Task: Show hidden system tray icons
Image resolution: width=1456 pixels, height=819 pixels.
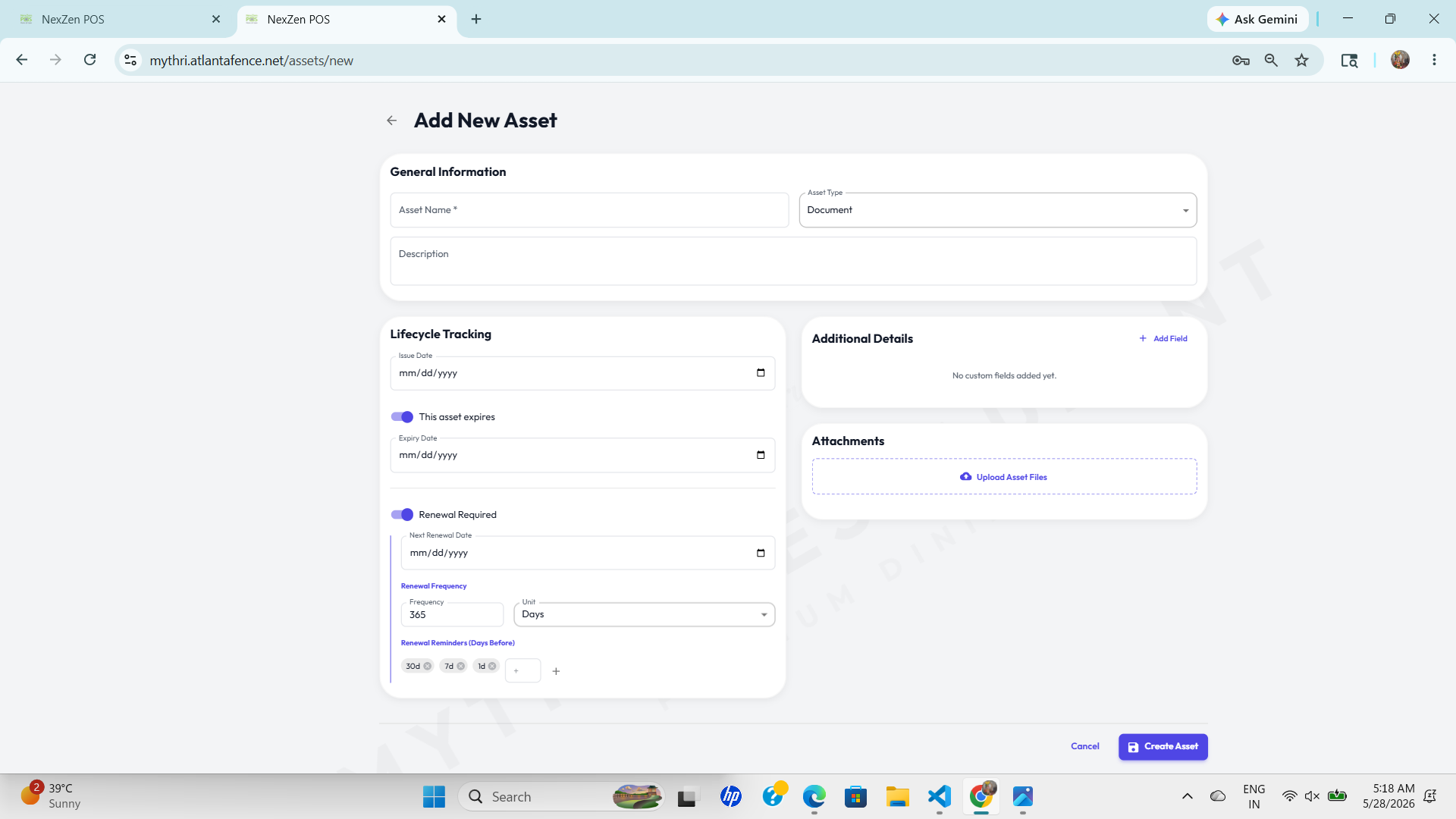Action: coord(1188,796)
